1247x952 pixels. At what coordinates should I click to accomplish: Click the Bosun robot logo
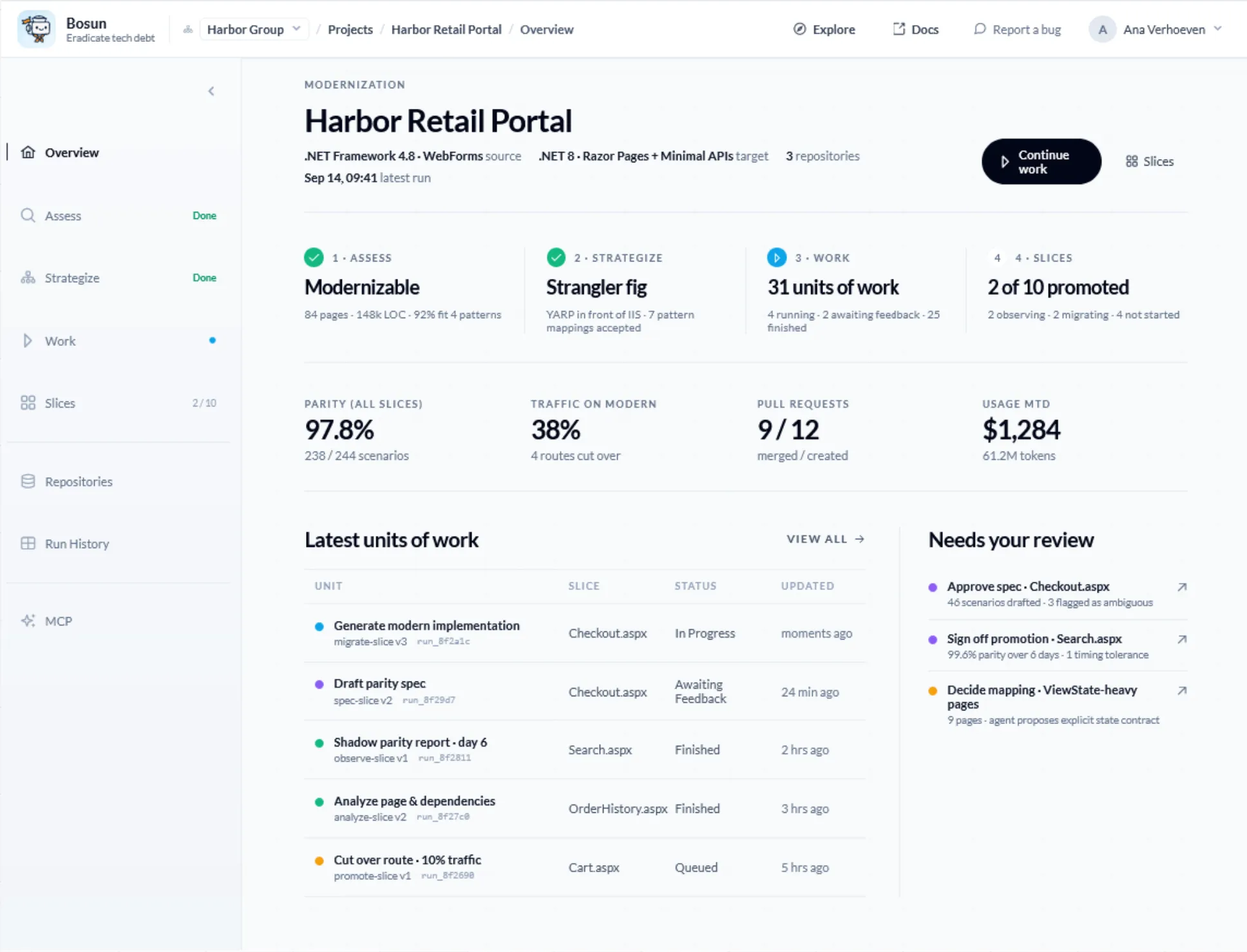click(x=37, y=29)
